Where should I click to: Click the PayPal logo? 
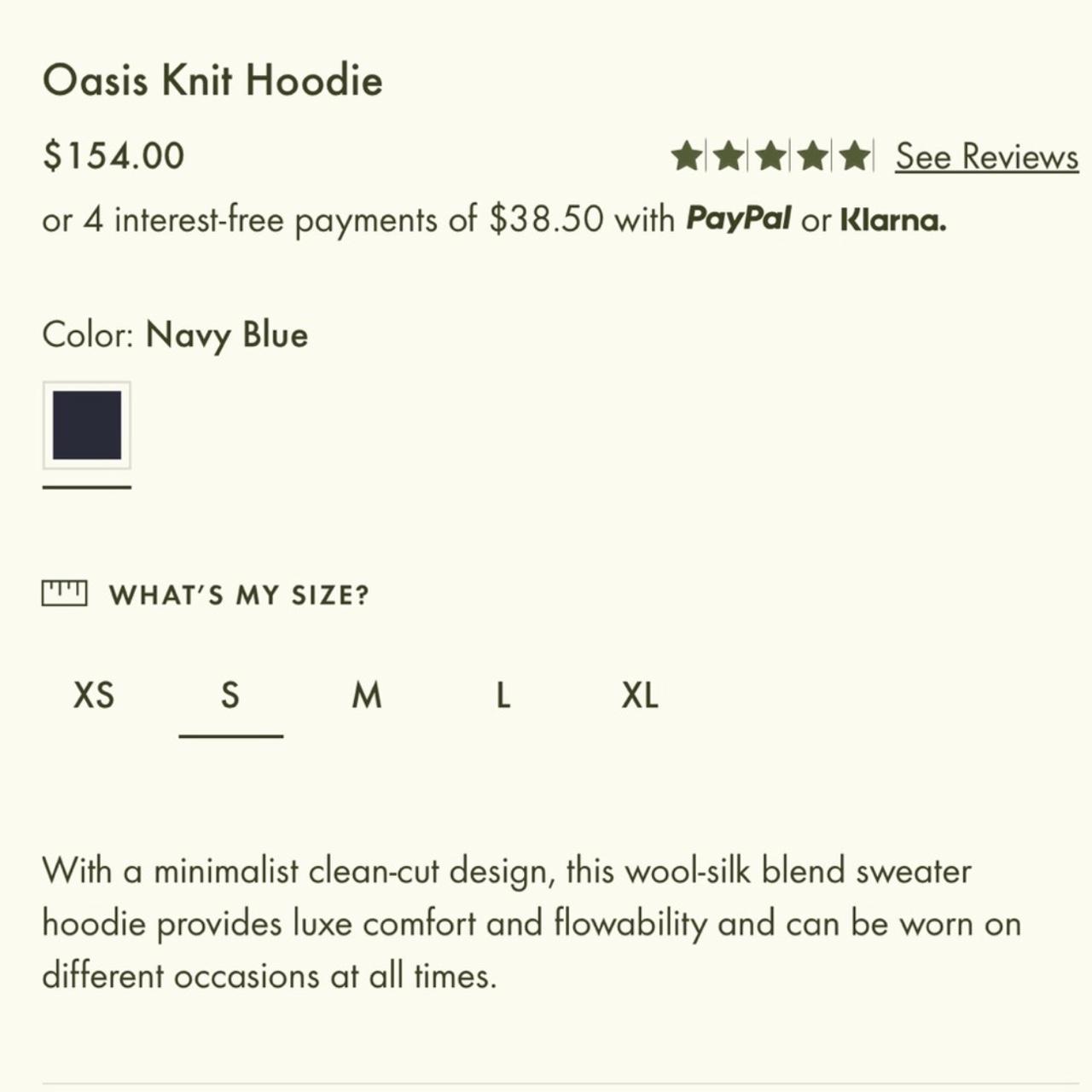click(x=739, y=219)
